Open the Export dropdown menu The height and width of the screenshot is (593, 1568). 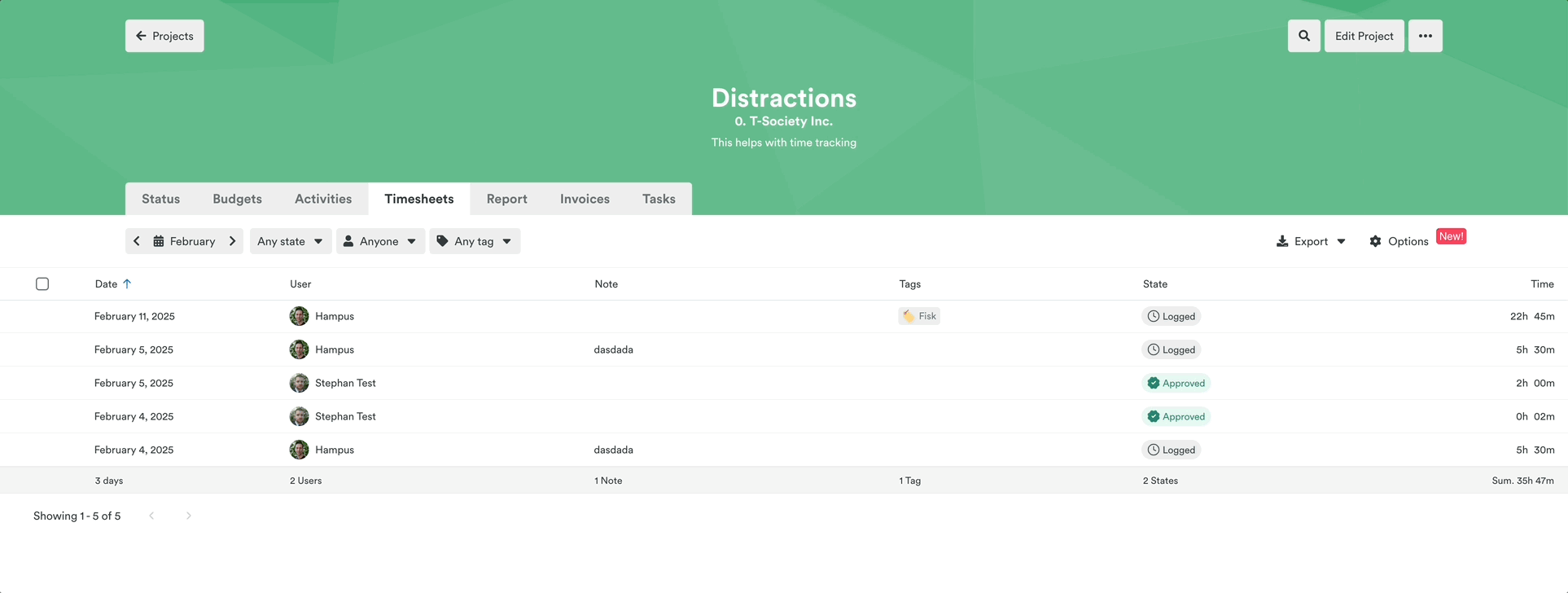pyautogui.click(x=1310, y=241)
